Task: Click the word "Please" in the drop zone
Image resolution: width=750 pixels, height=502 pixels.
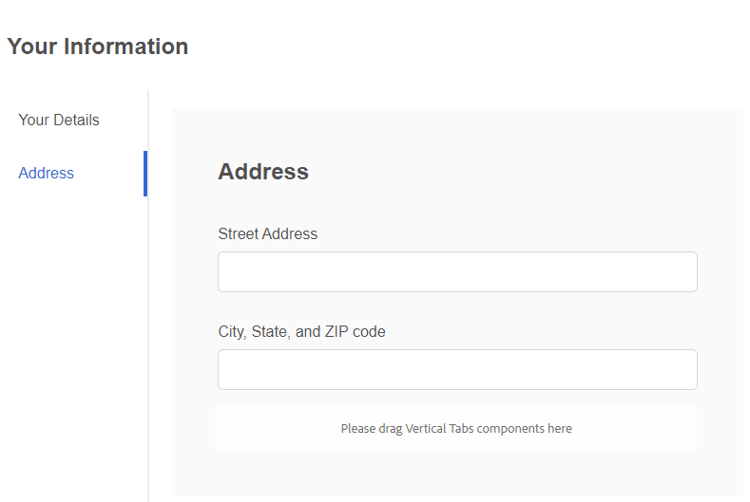Action: pyautogui.click(x=358, y=428)
